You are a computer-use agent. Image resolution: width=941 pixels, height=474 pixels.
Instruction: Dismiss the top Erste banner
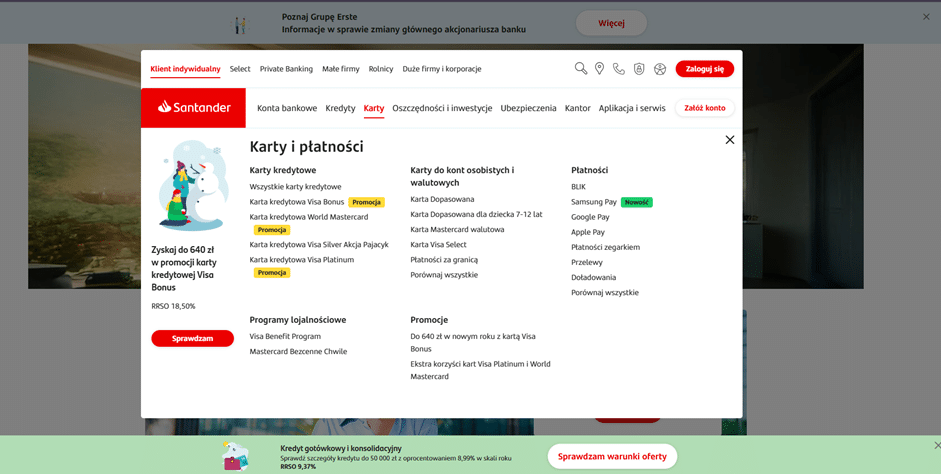click(x=926, y=17)
